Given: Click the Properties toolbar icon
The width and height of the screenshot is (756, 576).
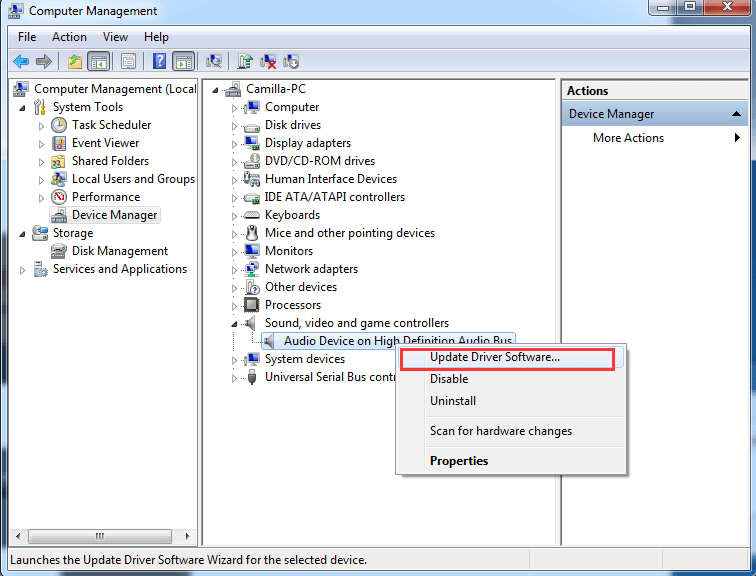Looking at the screenshot, I should [128, 62].
